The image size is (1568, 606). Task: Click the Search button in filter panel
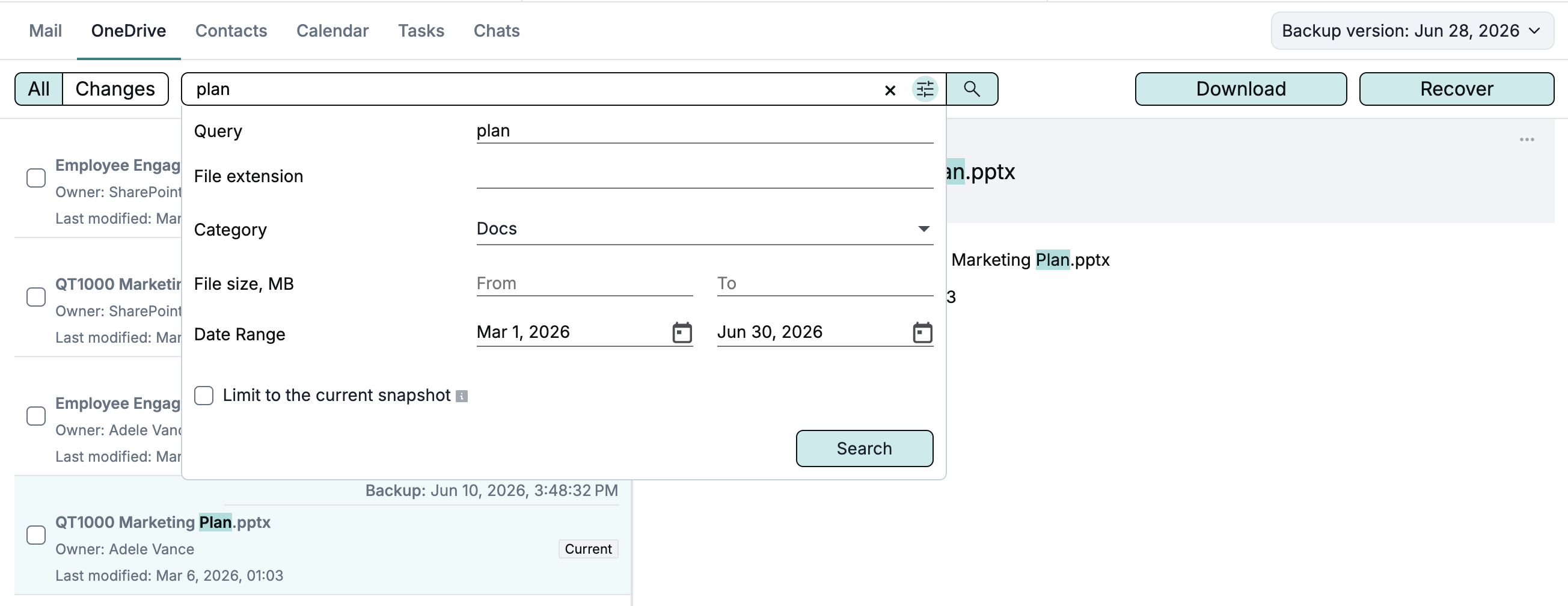[x=864, y=449]
